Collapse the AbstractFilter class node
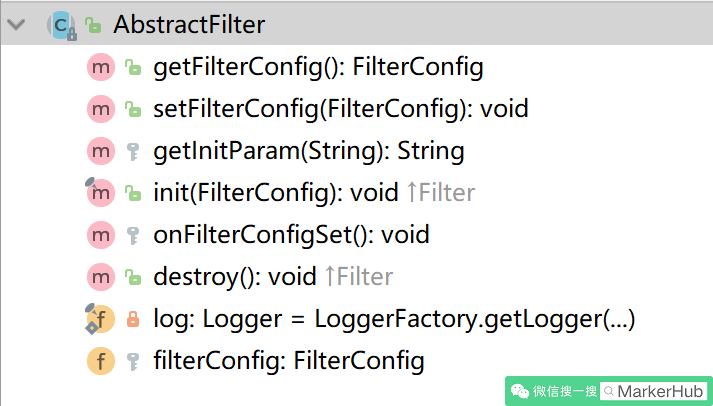Screen dimensions: 713x406 [16, 24]
